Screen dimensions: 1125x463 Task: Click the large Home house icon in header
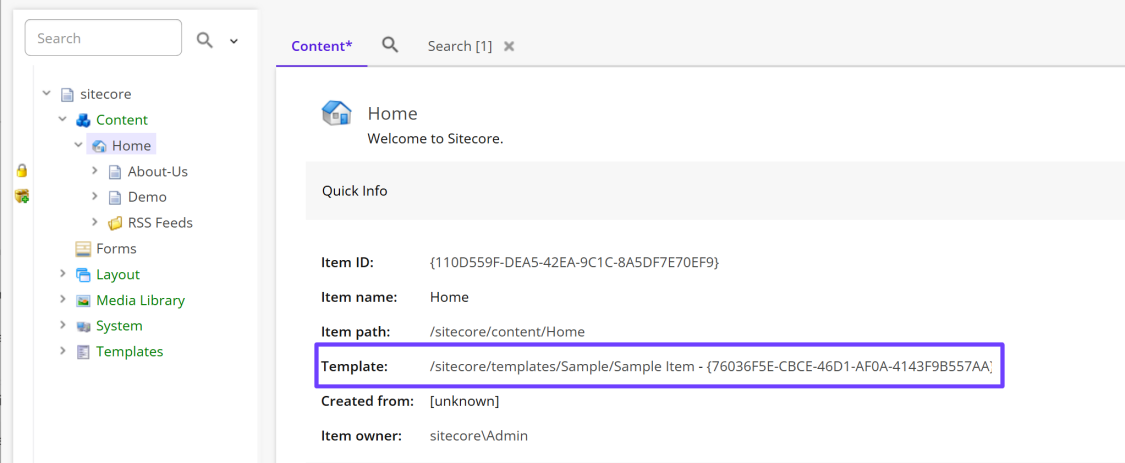click(x=336, y=113)
